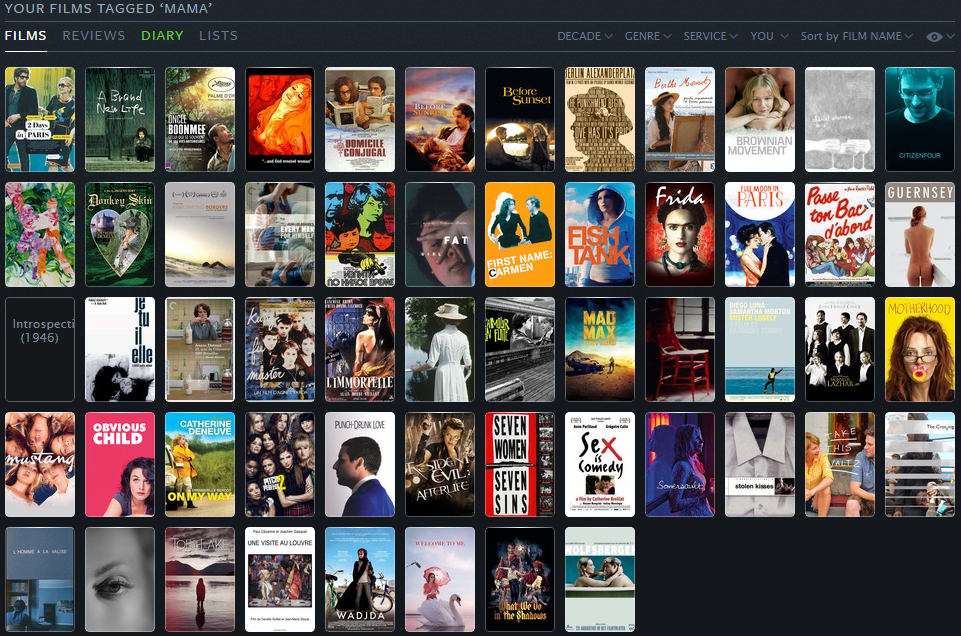Open the Motherhood poster

pyautogui.click(x=920, y=349)
